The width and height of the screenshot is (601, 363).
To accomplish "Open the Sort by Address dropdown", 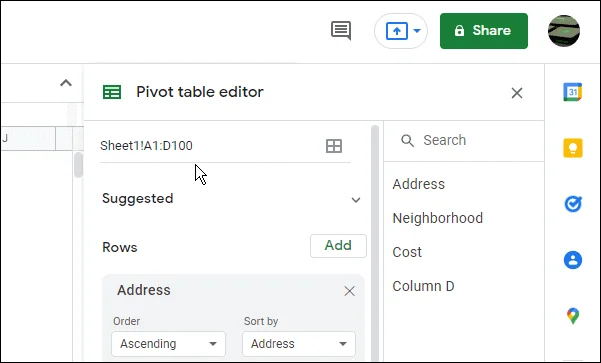I will 299,344.
